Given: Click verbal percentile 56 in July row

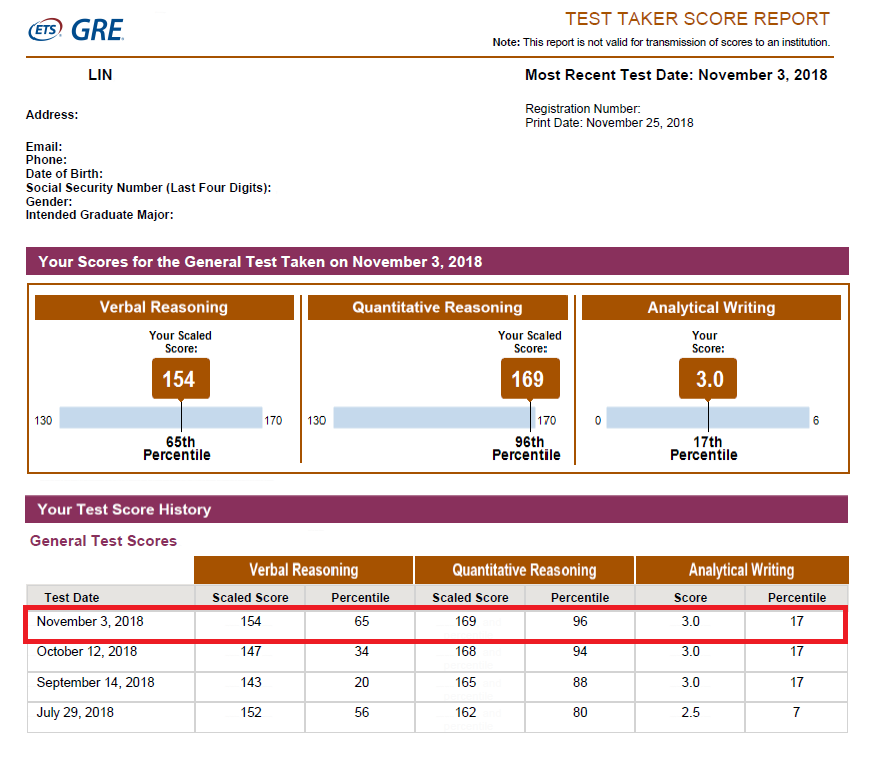Looking at the screenshot, I should 361,712.
